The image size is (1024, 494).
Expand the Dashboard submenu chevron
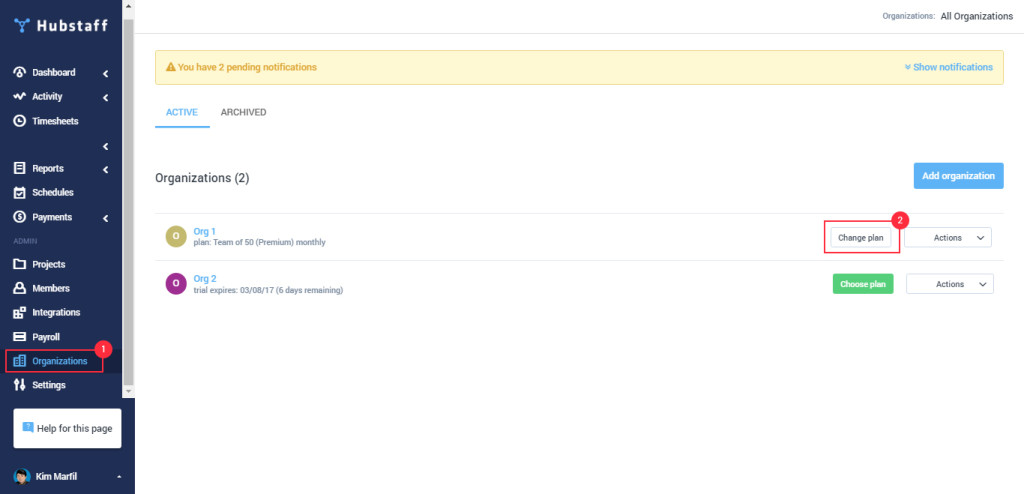(105, 74)
